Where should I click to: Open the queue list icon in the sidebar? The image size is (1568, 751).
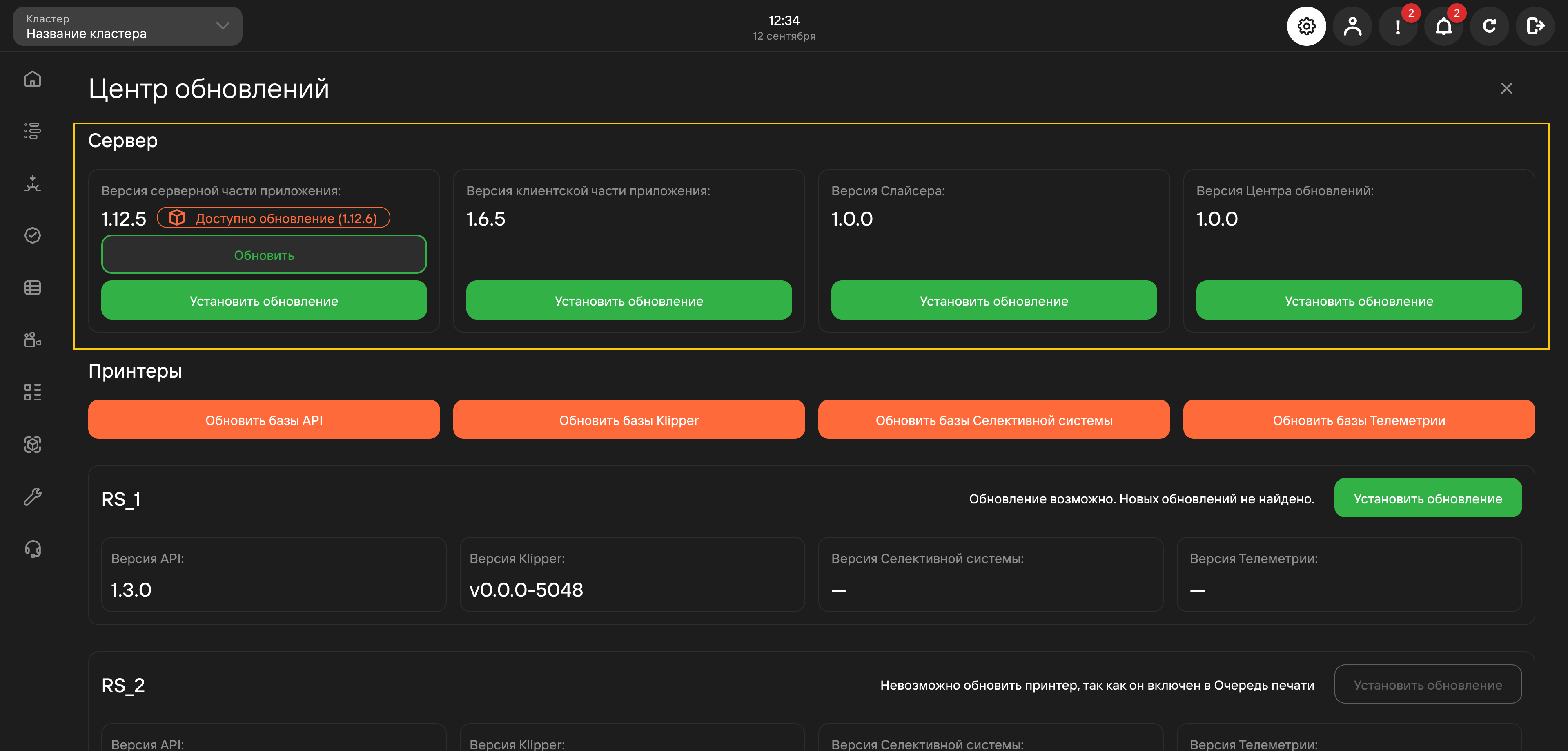pos(33,131)
